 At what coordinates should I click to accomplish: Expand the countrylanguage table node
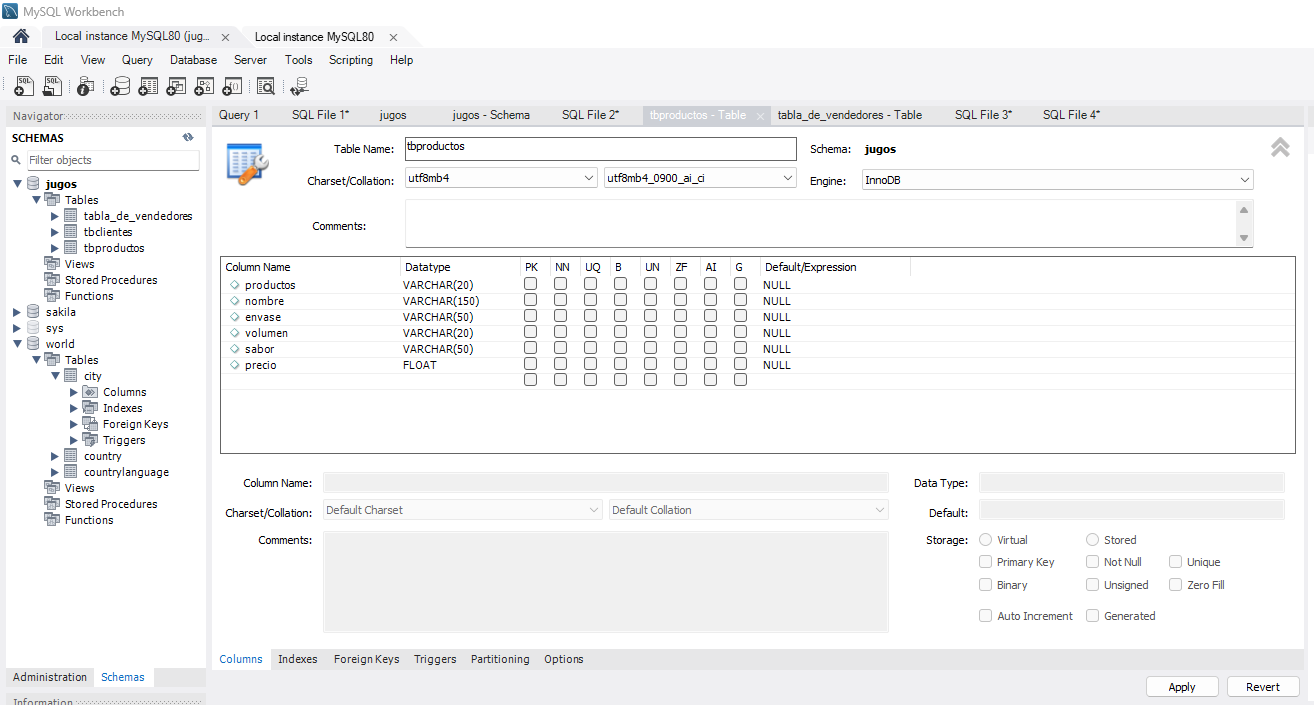coord(55,472)
